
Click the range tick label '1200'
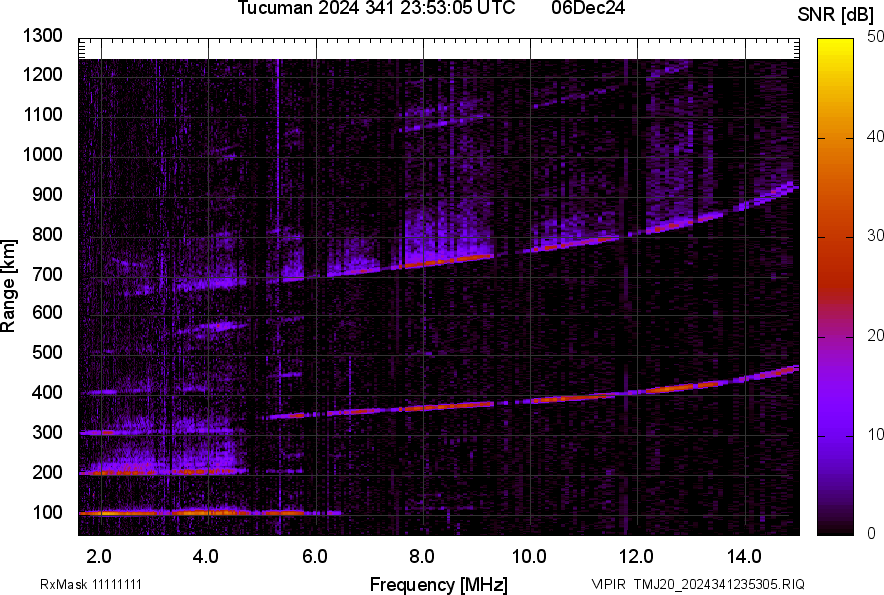[x=42, y=74]
